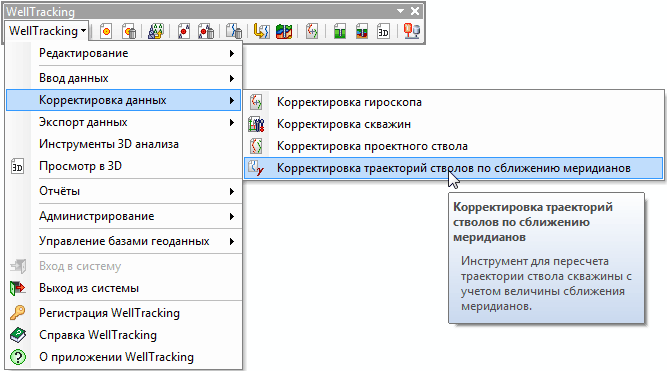667x371 pixels.
Task: Select Корректировка скважин in submenu
Action: point(453,124)
